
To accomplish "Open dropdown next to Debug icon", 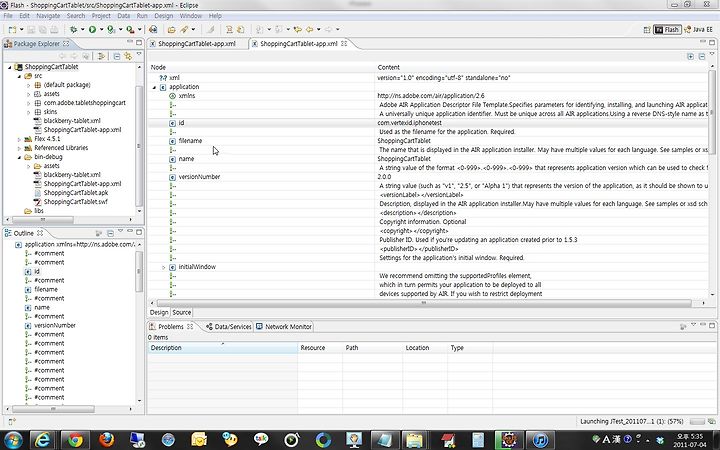I will tap(82, 30).
